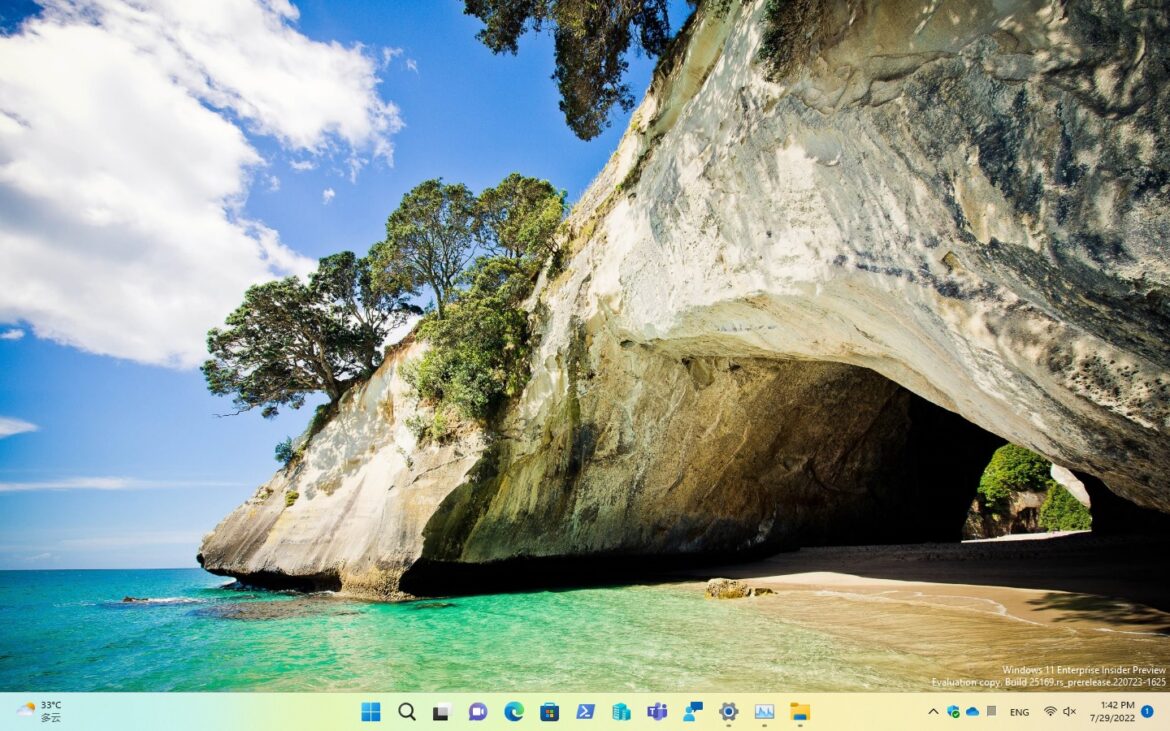1170x731 pixels.
Task: Open the ENG language switcher
Action: click(1019, 712)
